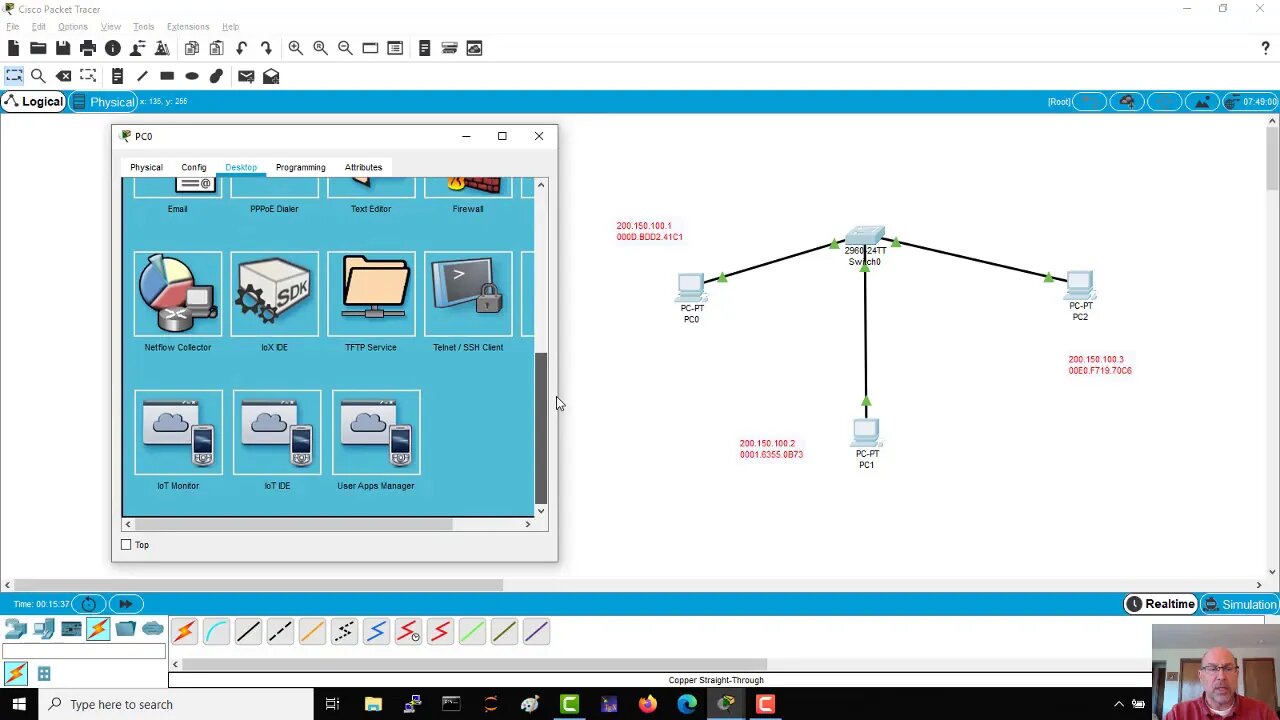Launch the IoT Monitor app

point(178,432)
